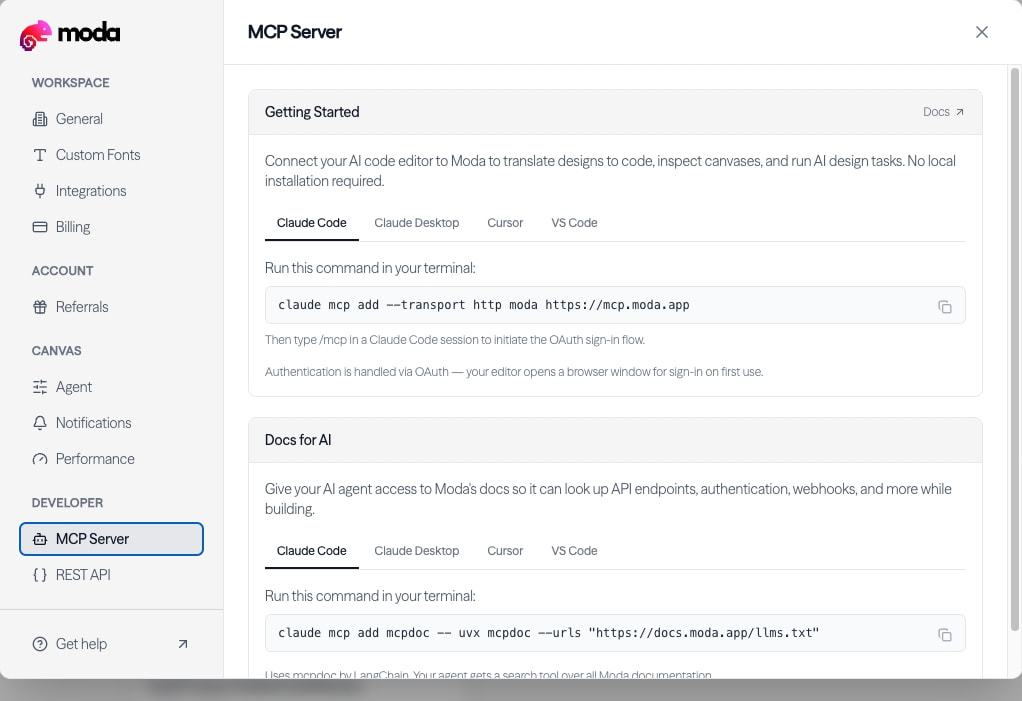
Task: Click the General building icon
Action: tap(40, 119)
